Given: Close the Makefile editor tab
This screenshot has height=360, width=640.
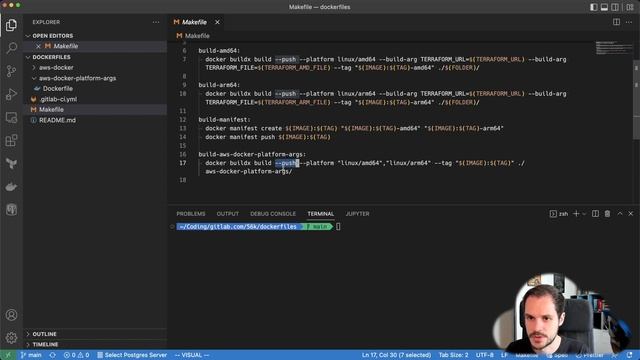Looking at the screenshot, I should coord(217,22).
